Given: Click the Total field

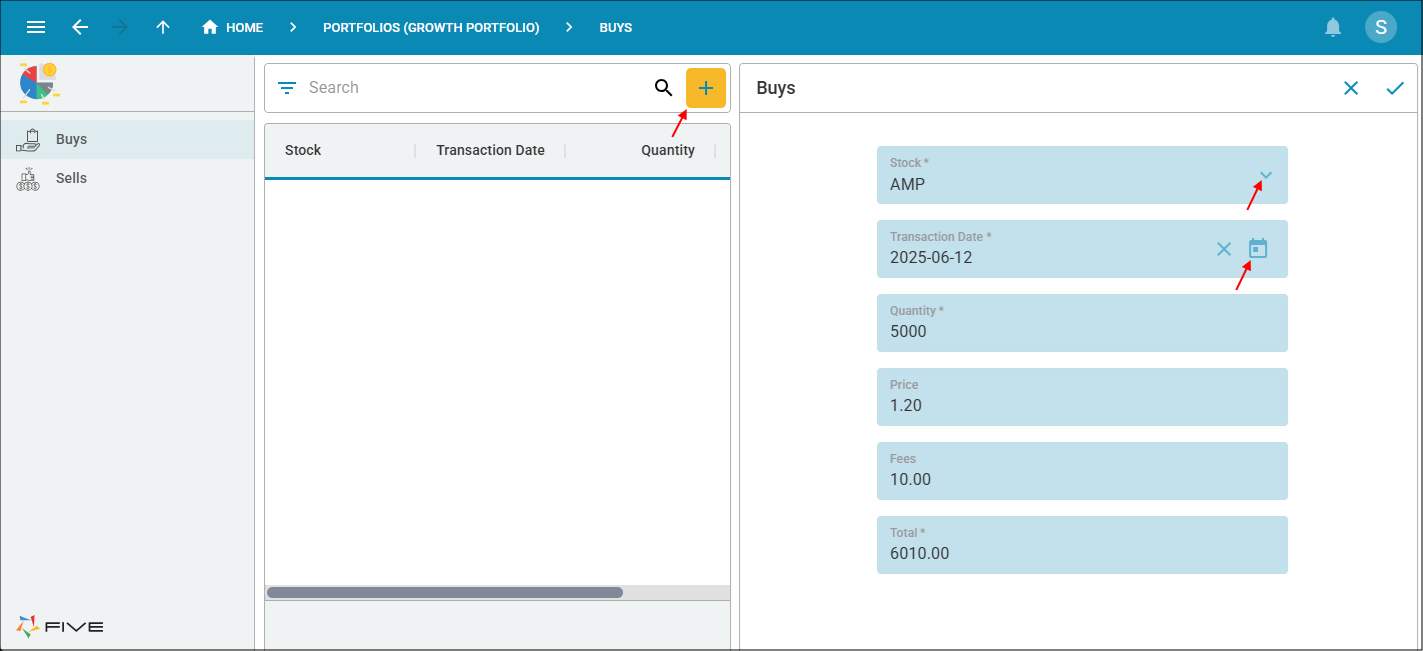Looking at the screenshot, I should click(1082, 545).
